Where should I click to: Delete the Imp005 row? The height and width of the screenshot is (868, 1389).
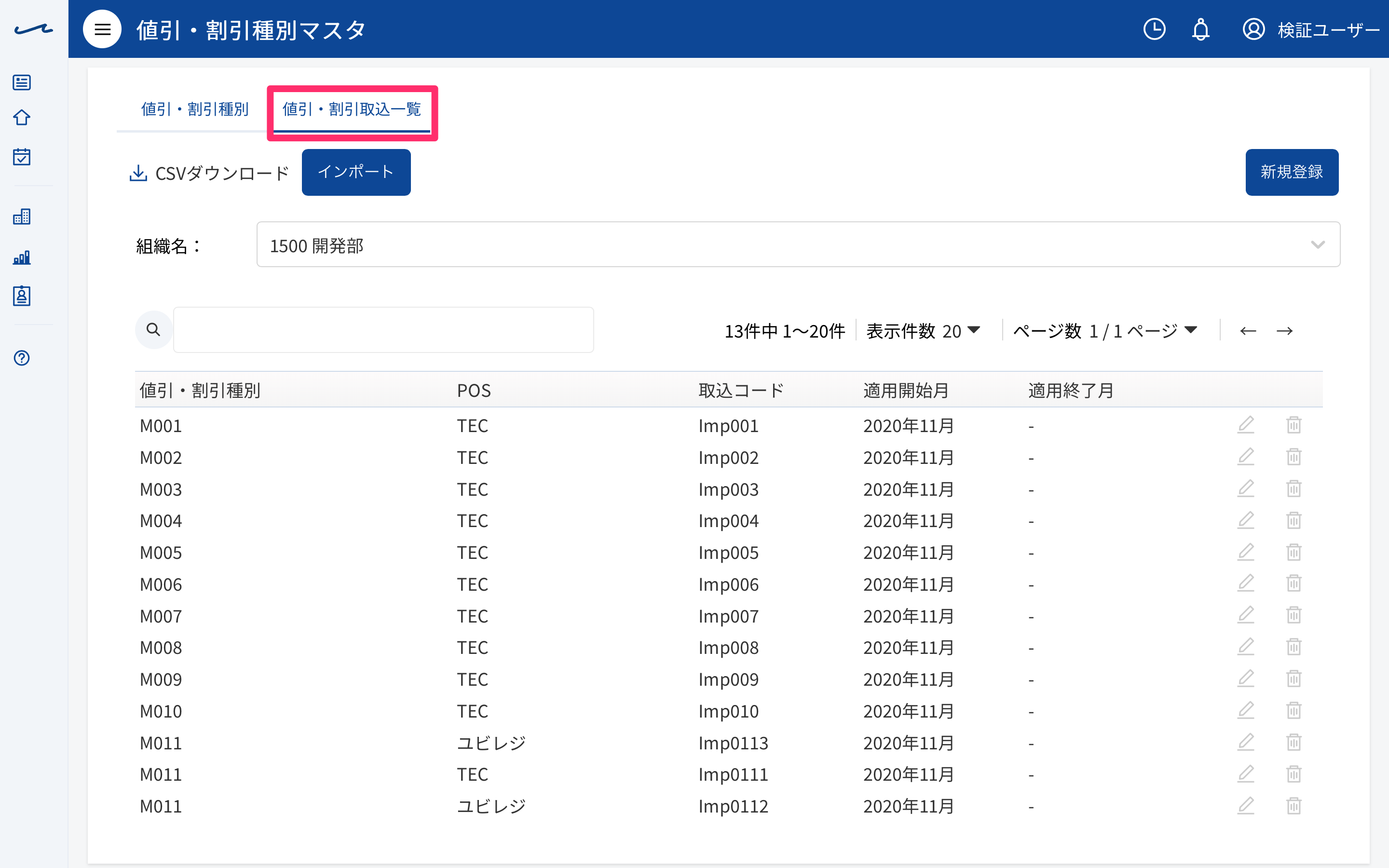tap(1294, 552)
